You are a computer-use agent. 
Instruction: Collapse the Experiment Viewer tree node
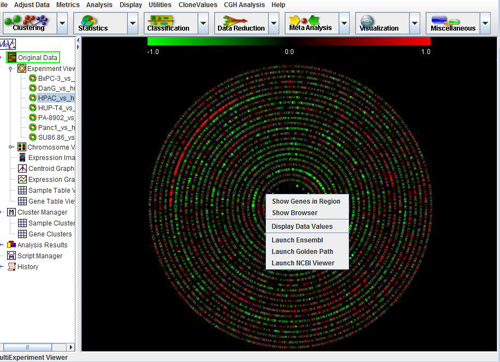click(11, 69)
